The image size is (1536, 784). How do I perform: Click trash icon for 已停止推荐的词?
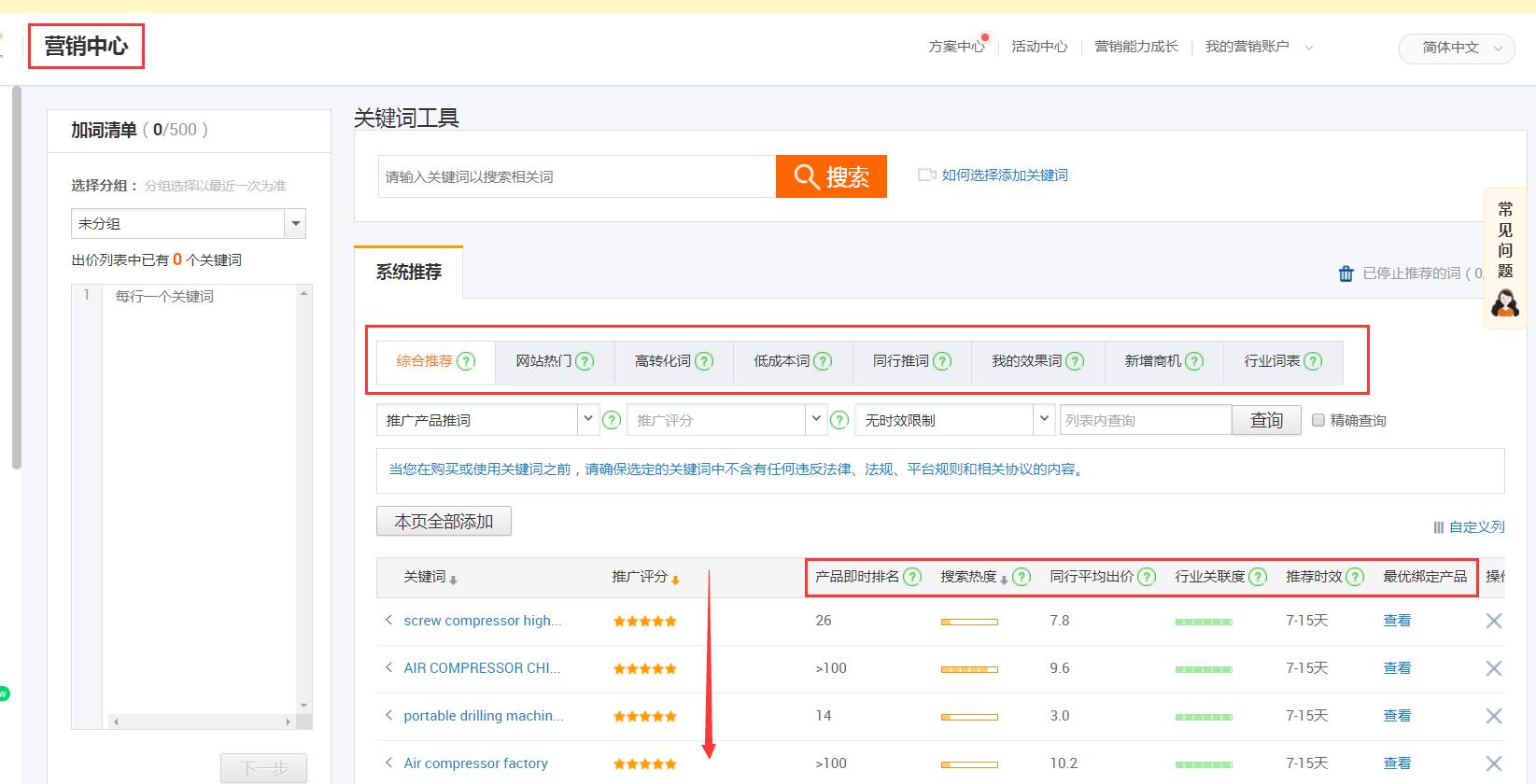[x=1346, y=273]
